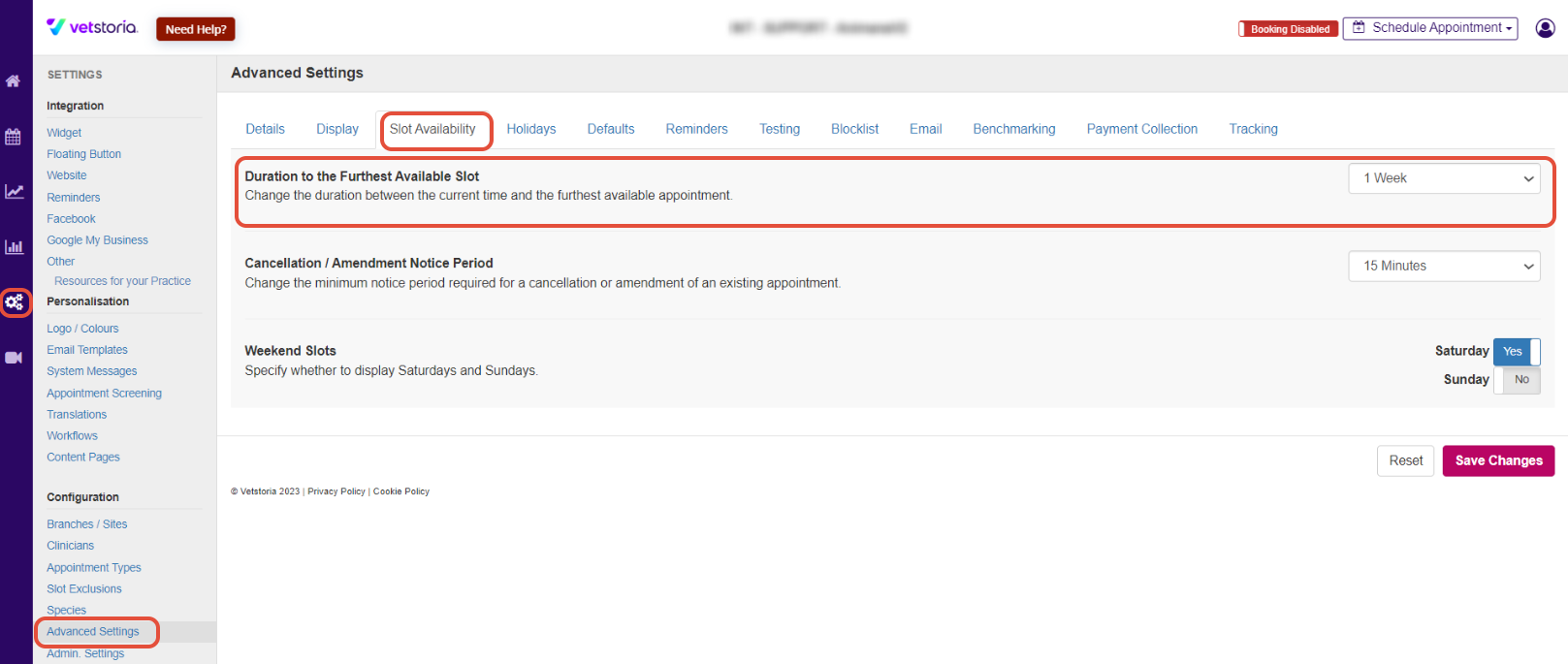This screenshot has width=1568, height=664.
Task: Open the Content Pages link
Action: click(83, 458)
